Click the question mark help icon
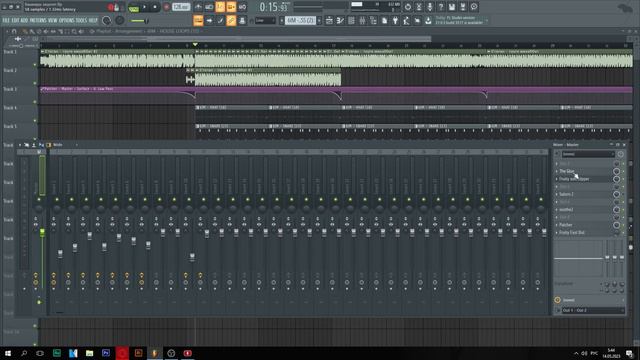Viewport: 640px width, 360px height. [x=441, y=7]
